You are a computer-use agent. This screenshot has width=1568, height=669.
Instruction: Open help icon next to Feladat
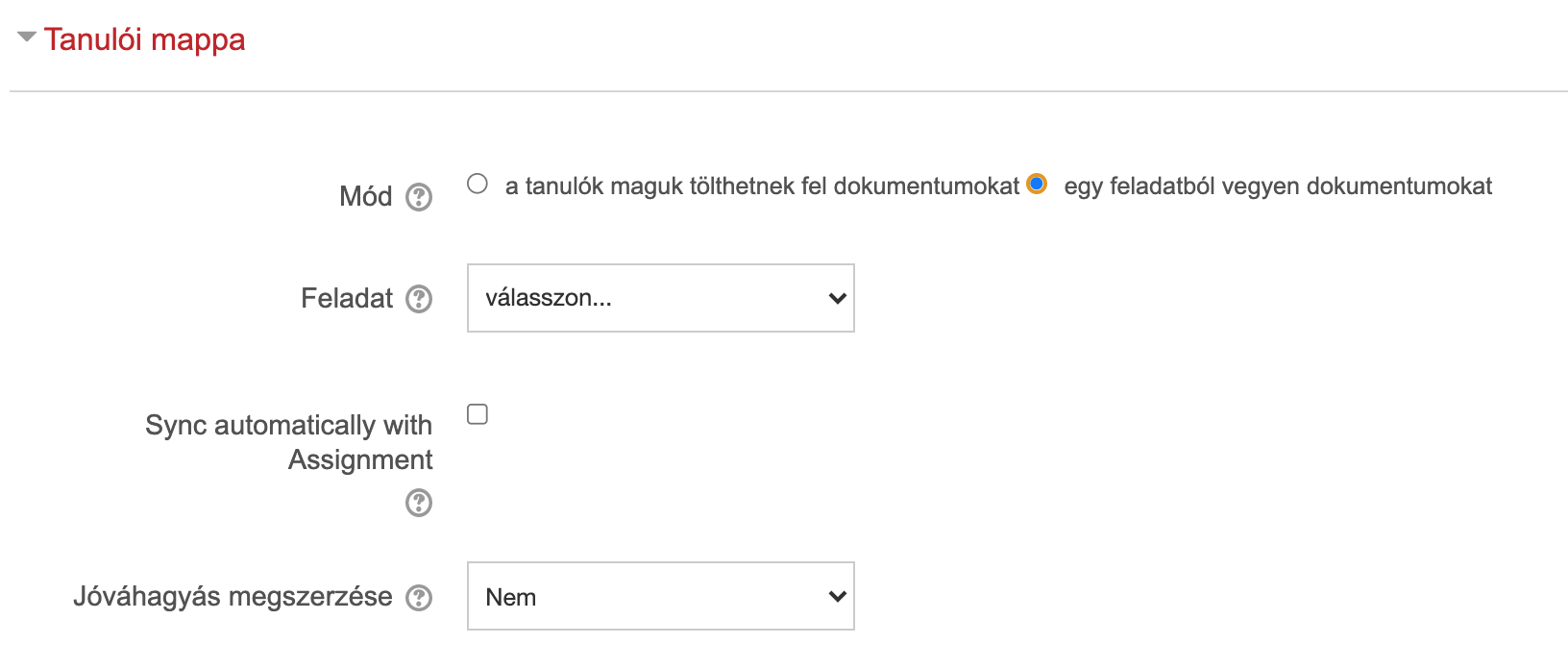point(419,299)
